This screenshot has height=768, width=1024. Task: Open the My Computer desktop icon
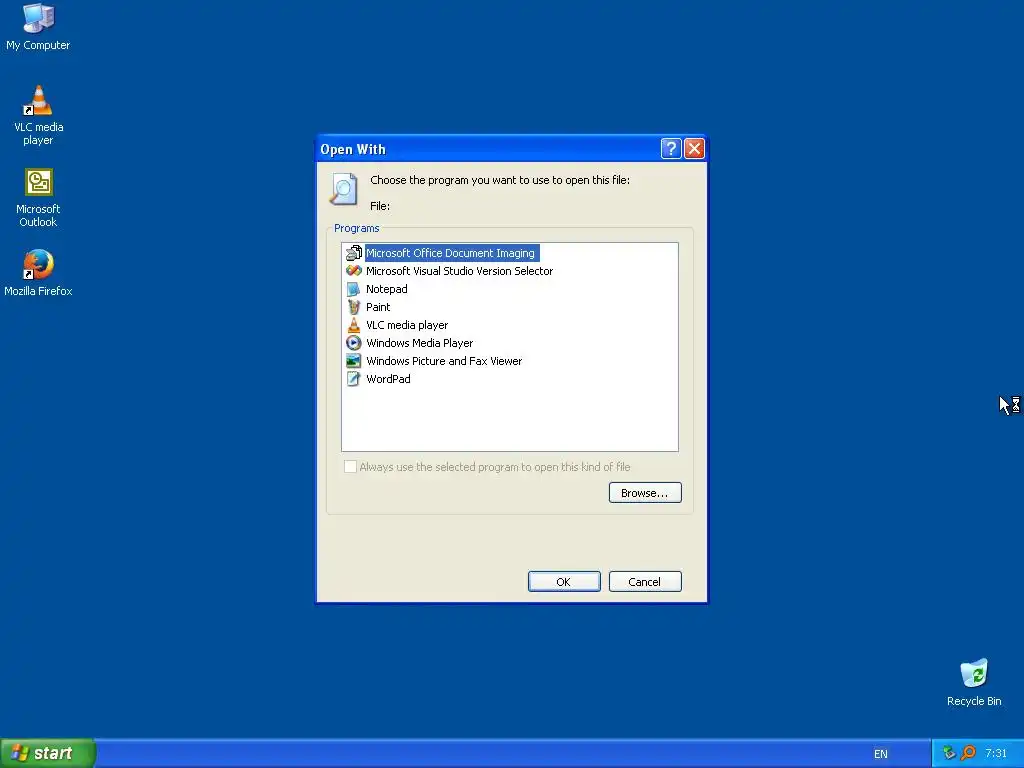tap(38, 27)
